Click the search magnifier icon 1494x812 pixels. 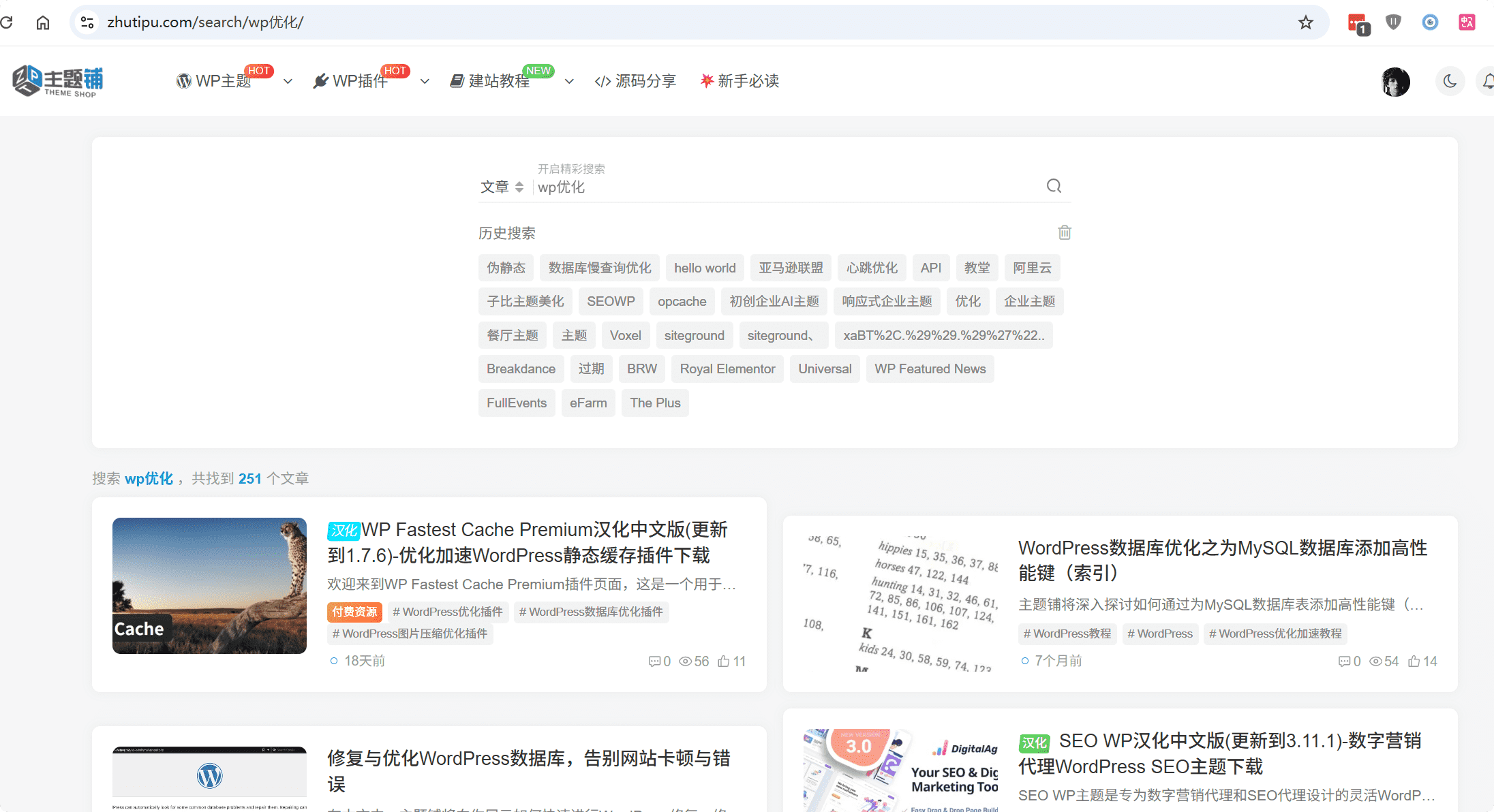click(1054, 186)
